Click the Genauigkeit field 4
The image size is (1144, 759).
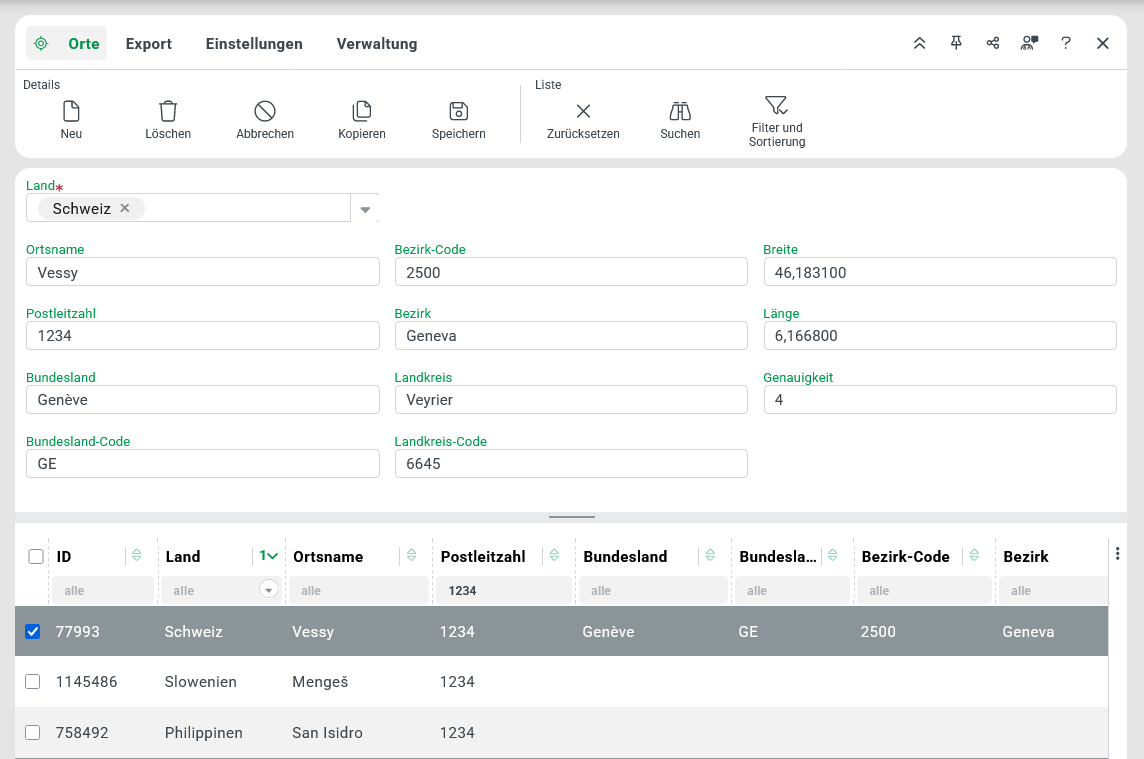(940, 400)
